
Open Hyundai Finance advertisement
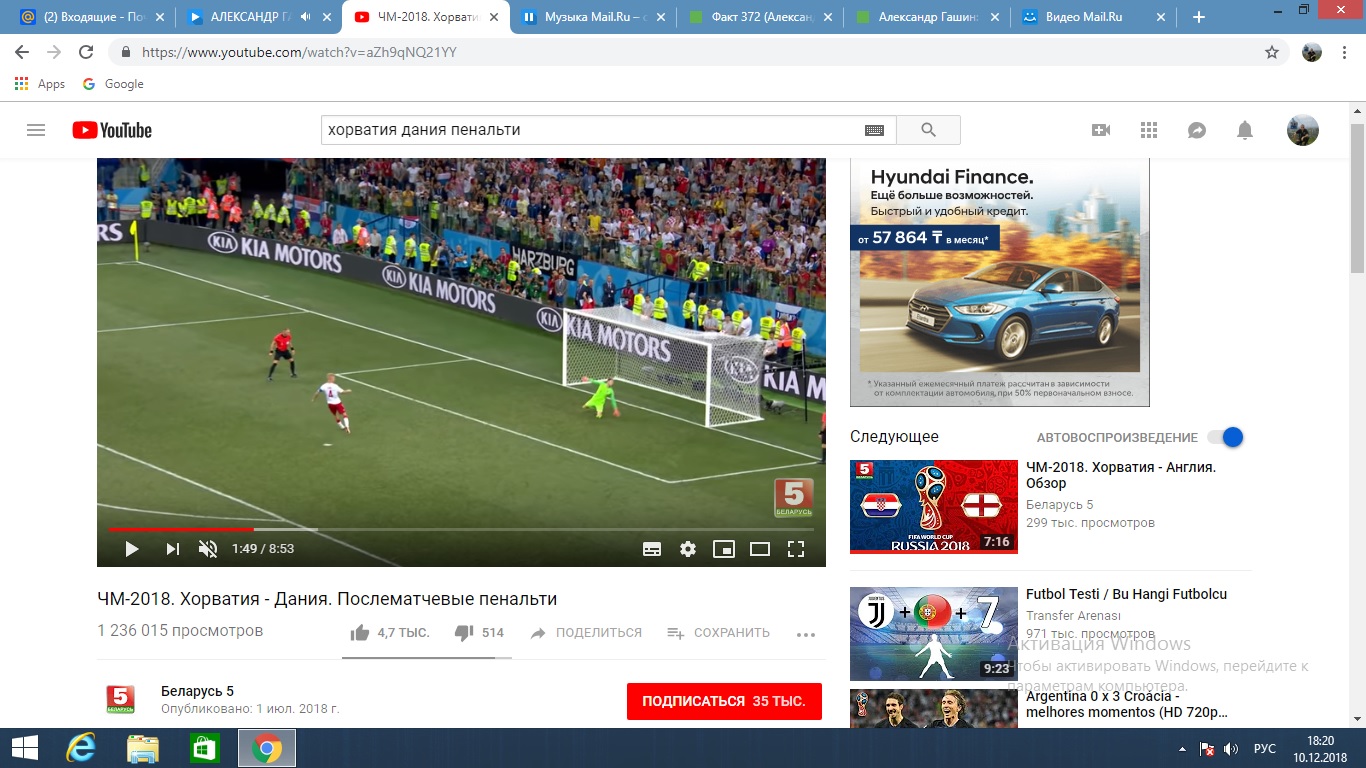(1000, 282)
